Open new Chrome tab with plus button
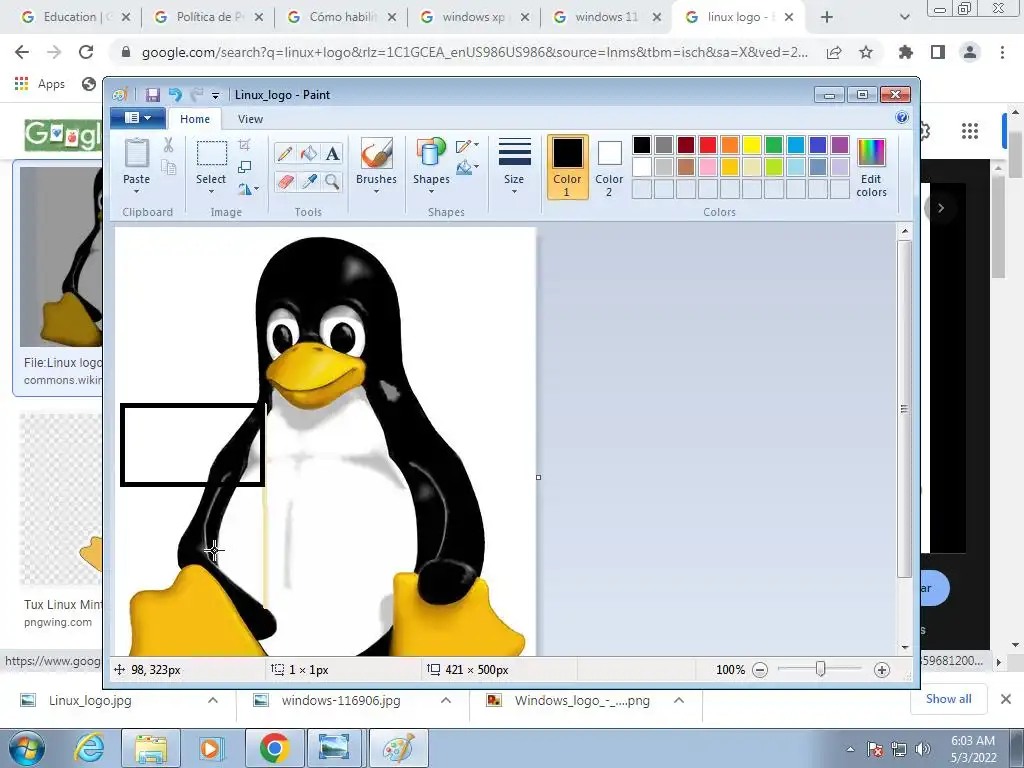This screenshot has height=768, width=1024. click(x=827, y=18)
